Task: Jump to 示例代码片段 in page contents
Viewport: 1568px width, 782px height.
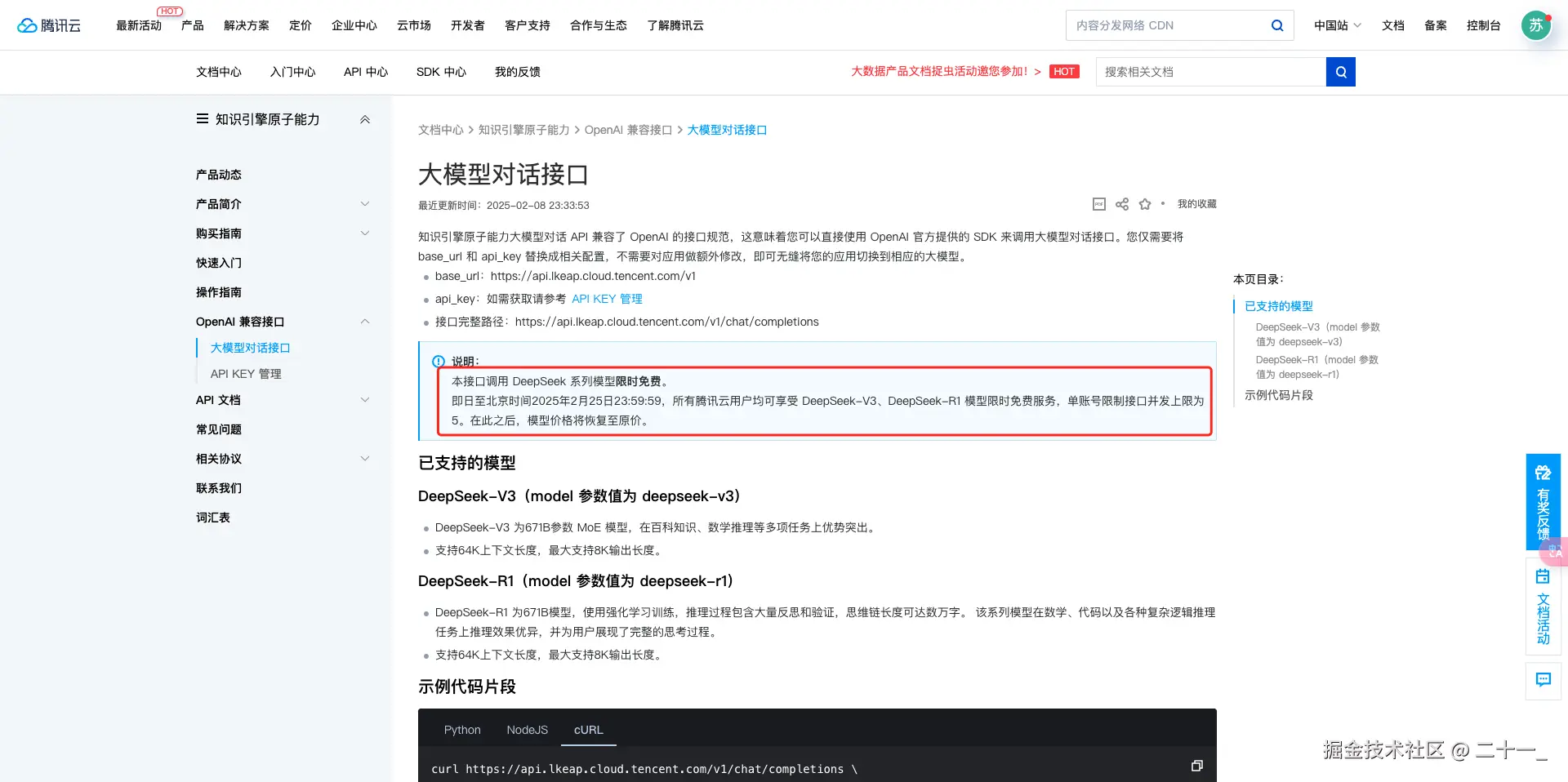Action: (1279, 395)
